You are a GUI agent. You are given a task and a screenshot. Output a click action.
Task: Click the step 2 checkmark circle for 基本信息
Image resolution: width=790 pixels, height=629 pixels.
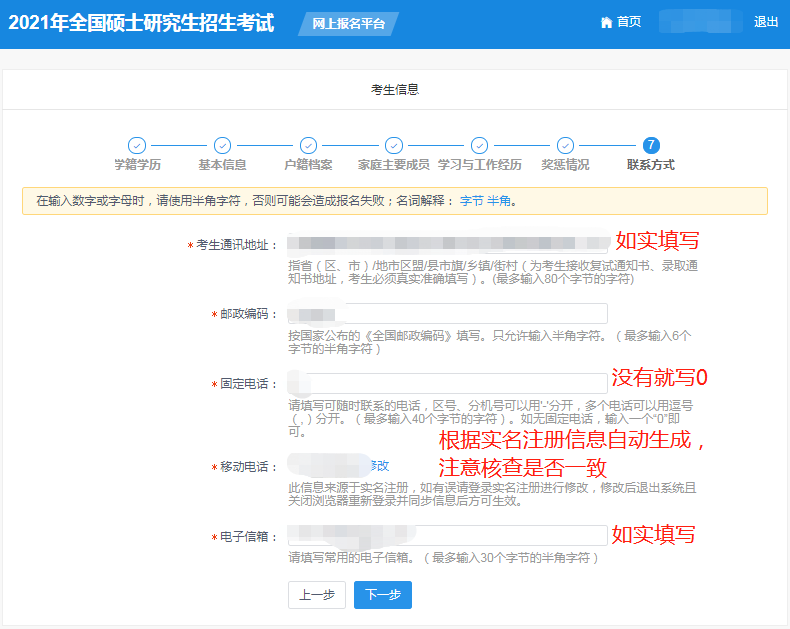pos(222,146)
